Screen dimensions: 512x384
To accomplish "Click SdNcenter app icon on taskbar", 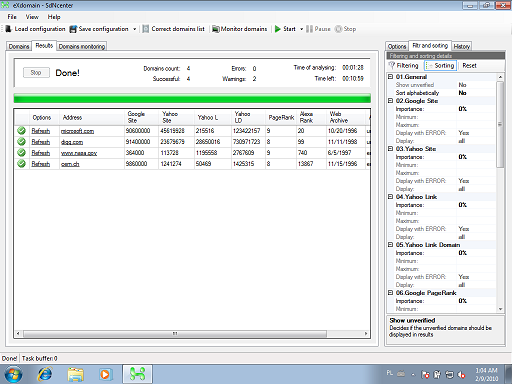I will (137, 374).
